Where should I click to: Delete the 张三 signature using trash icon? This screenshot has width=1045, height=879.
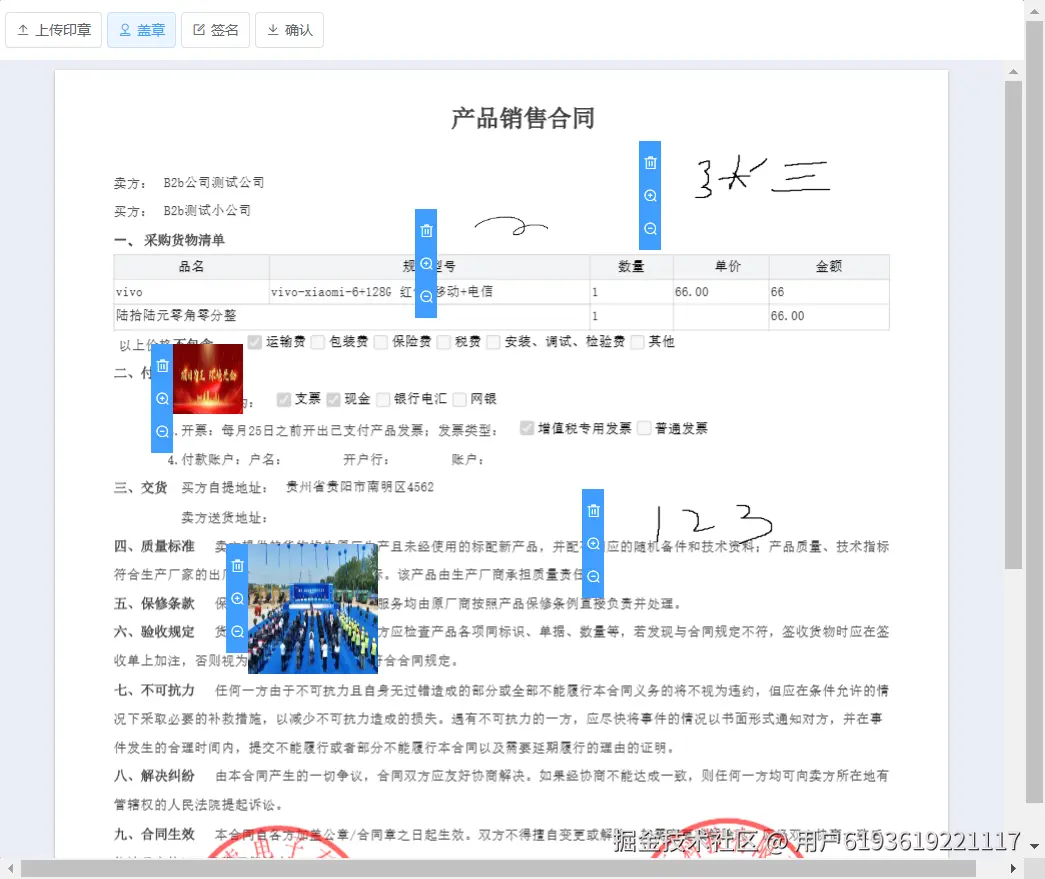tap(650, 163)
